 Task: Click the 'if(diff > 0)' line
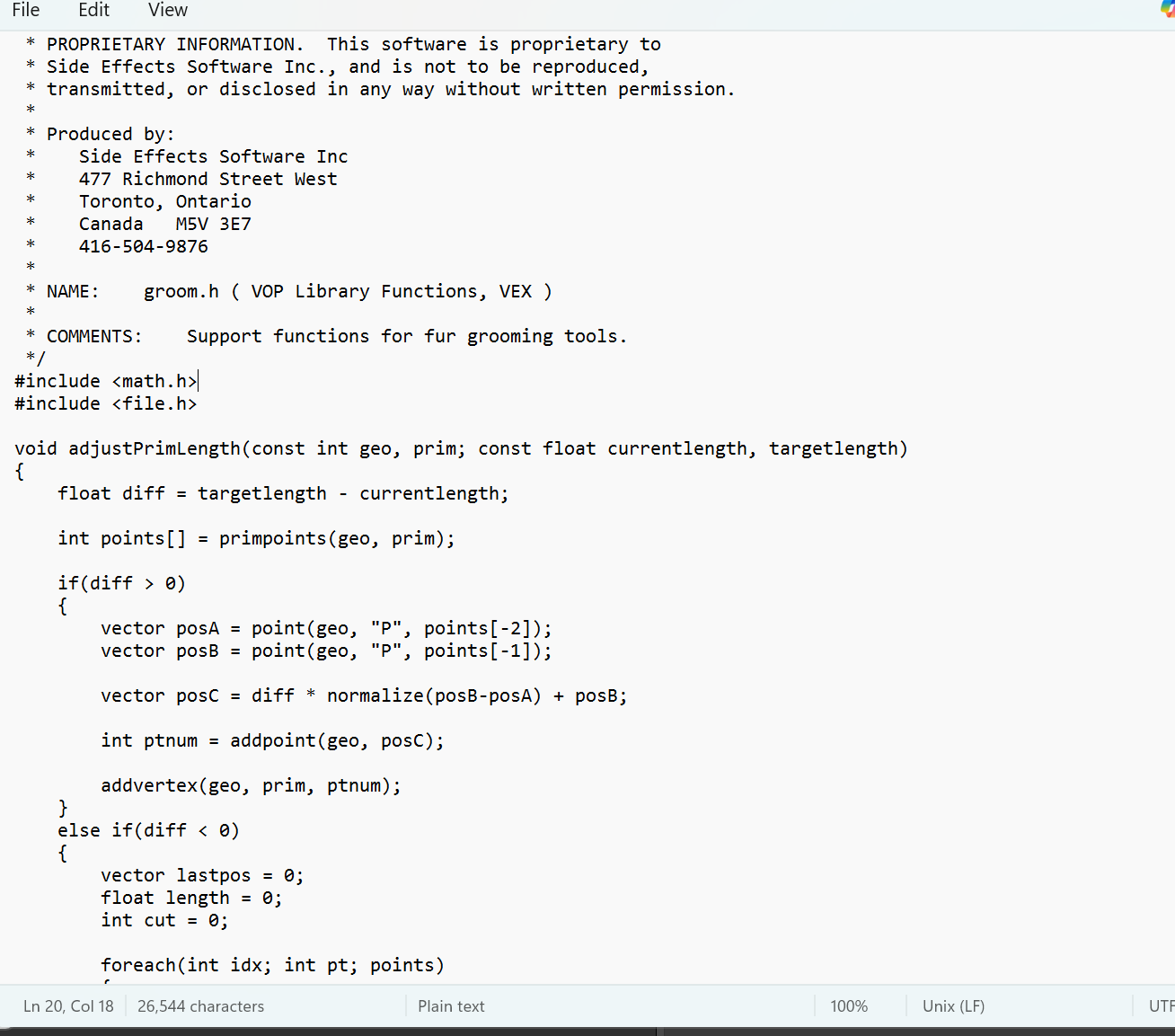click(x=121, y=583)
